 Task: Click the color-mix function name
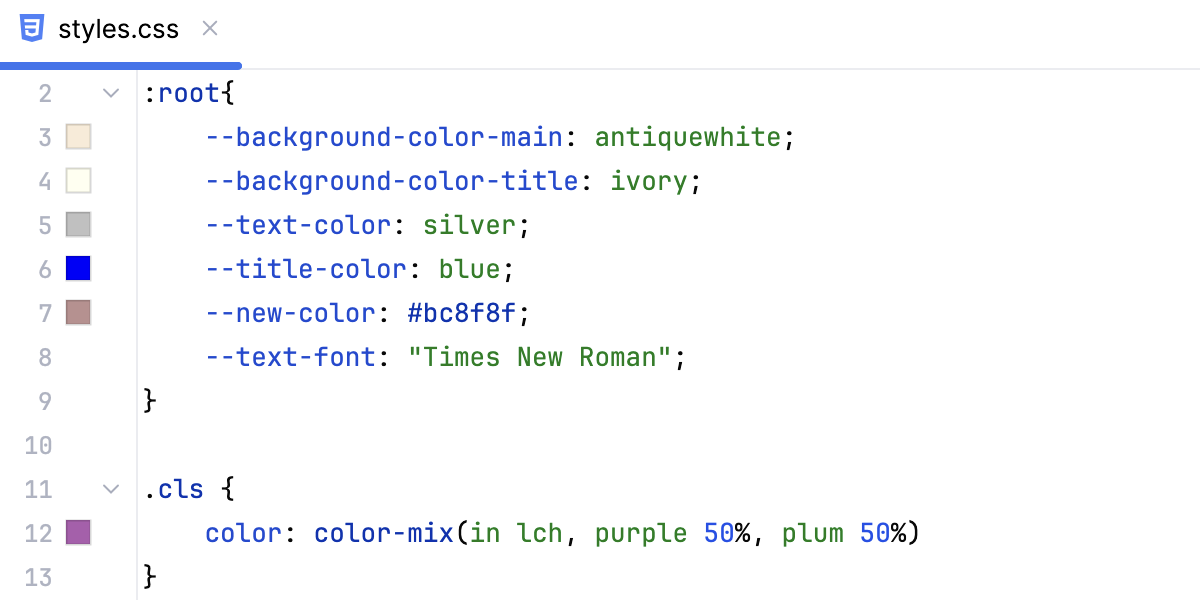[383, 533]
